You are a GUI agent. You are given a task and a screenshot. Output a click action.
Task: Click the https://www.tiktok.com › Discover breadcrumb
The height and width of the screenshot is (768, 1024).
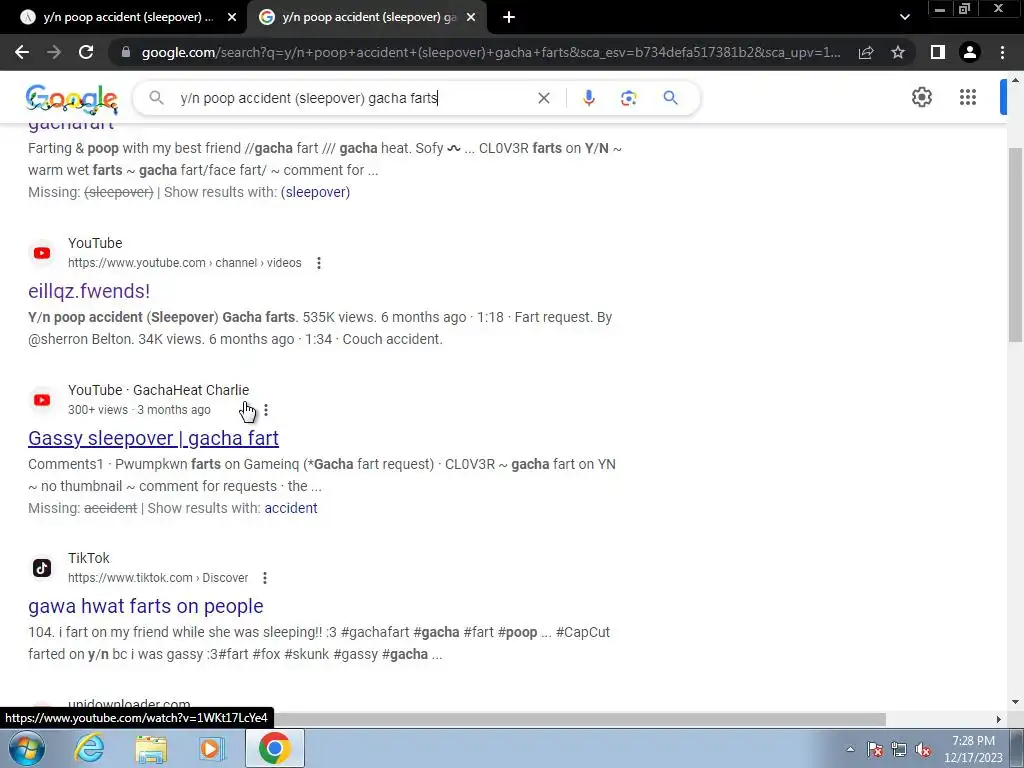point(158,578)
